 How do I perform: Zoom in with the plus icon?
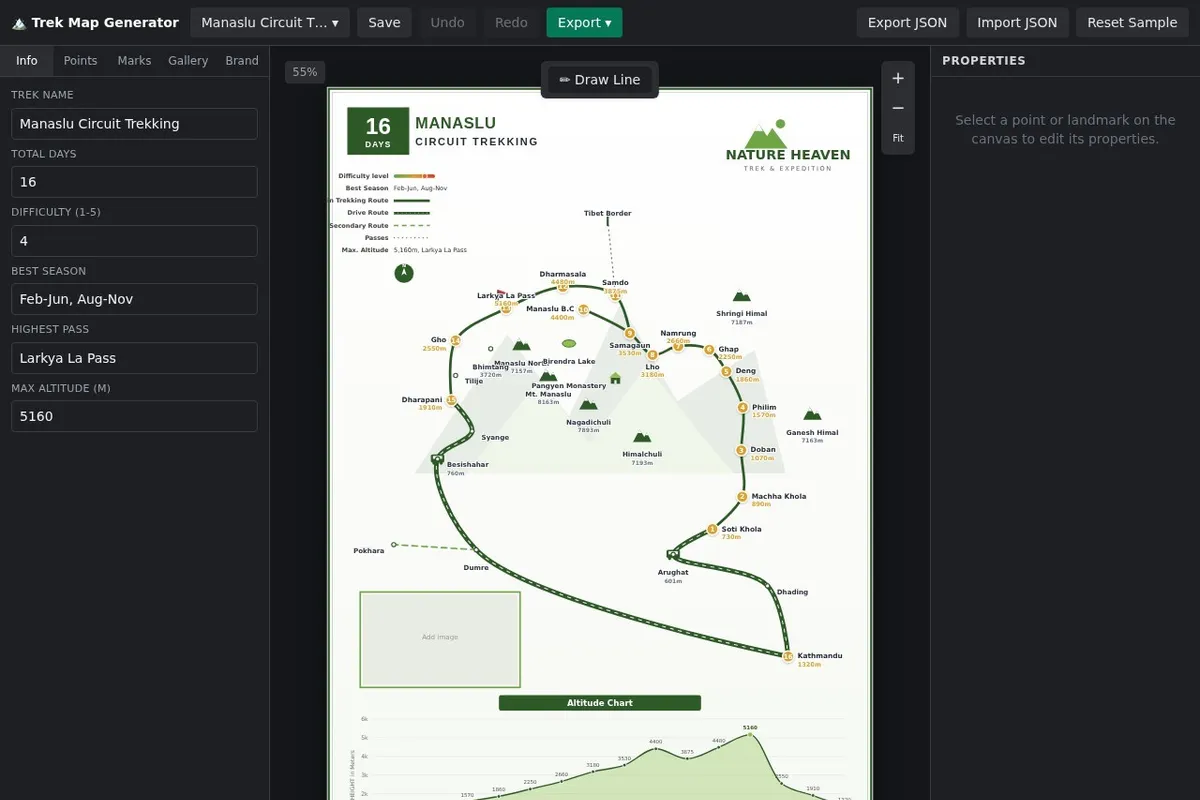click(x=898, y=78)
